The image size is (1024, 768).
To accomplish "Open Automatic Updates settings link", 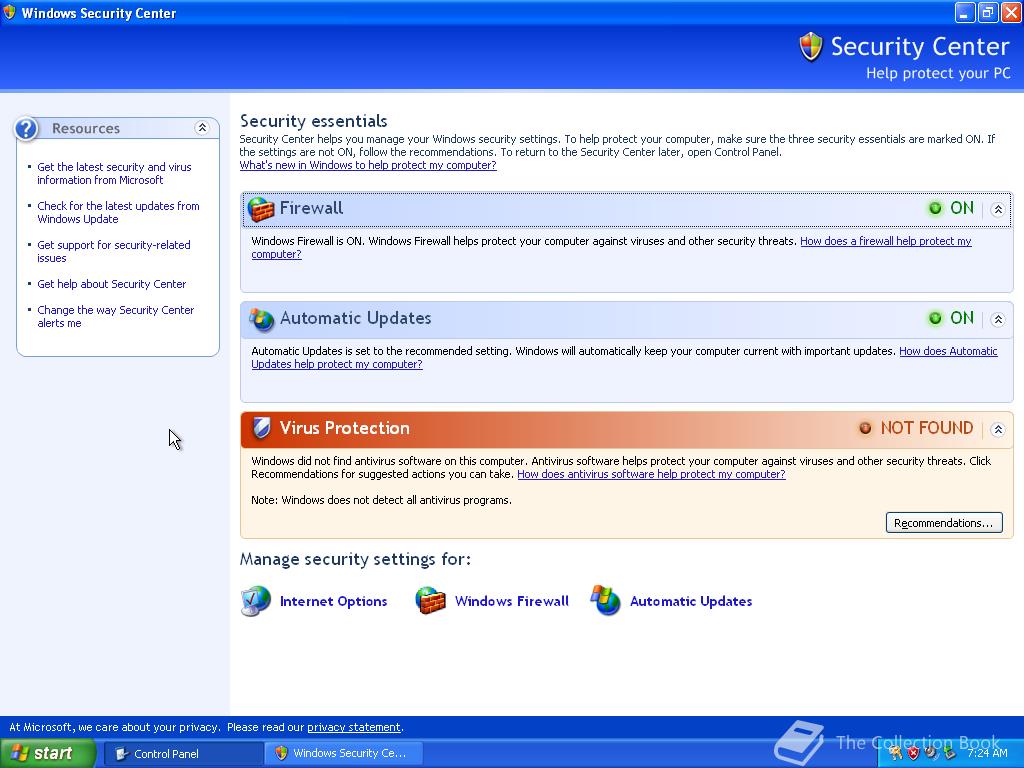I will (x=691, y=601).
